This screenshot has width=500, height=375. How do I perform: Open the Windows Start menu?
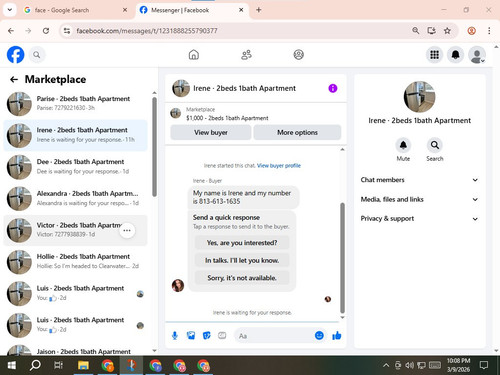[x=11, y=365]
